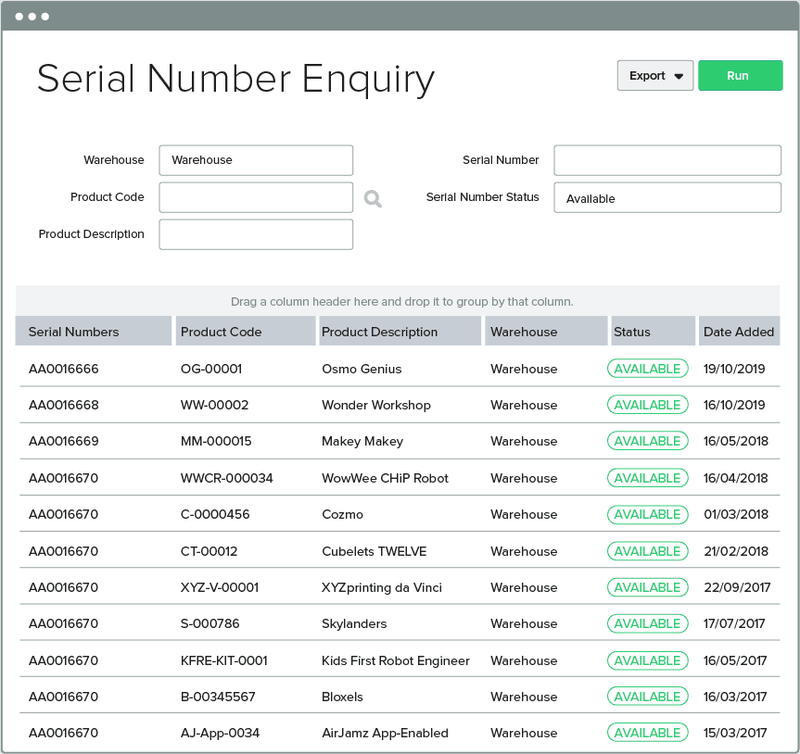Open the Export dropdown button
Screen dimensions: 800x754
pos(655,76)
